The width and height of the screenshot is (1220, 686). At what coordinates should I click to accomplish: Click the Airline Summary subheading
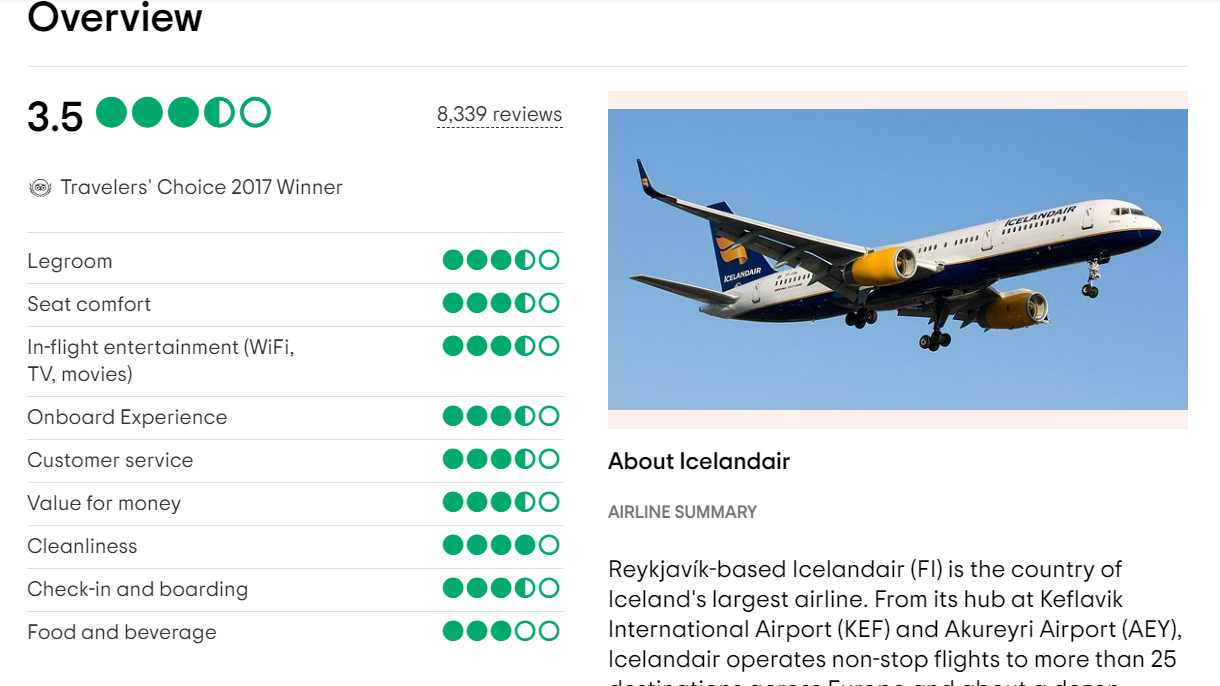682,512
